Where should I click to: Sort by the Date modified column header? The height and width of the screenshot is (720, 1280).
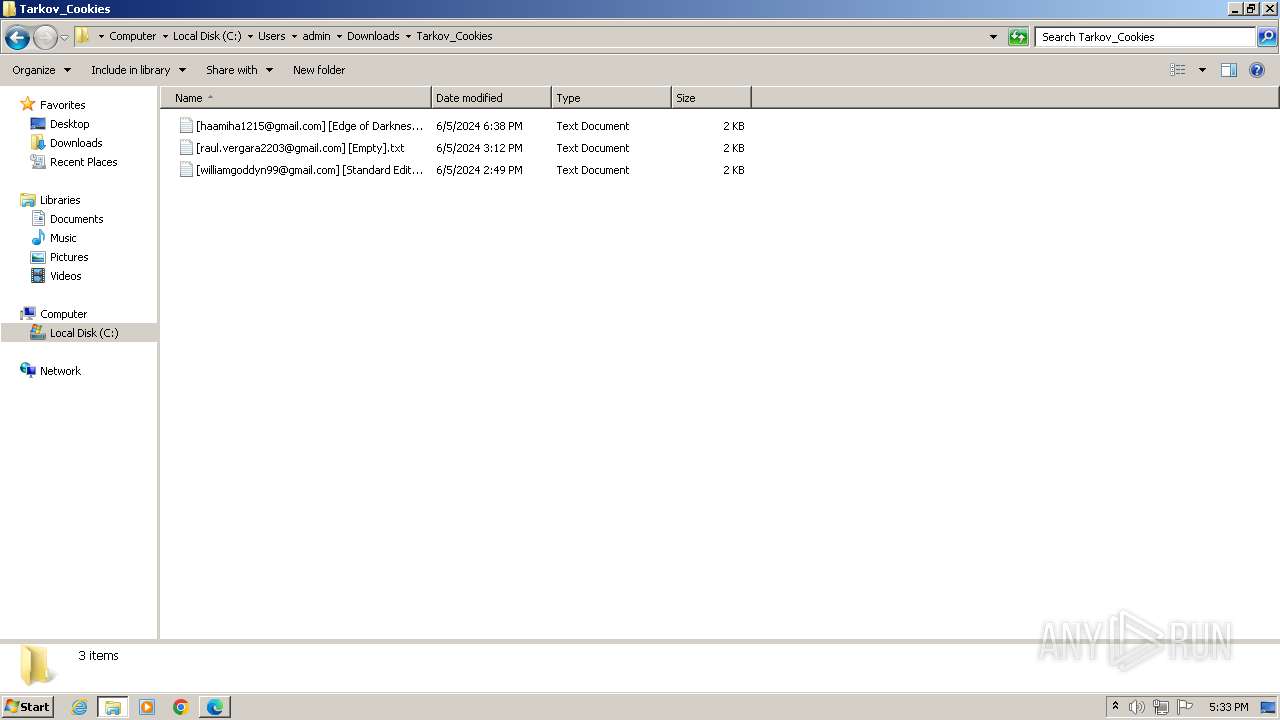491,98
